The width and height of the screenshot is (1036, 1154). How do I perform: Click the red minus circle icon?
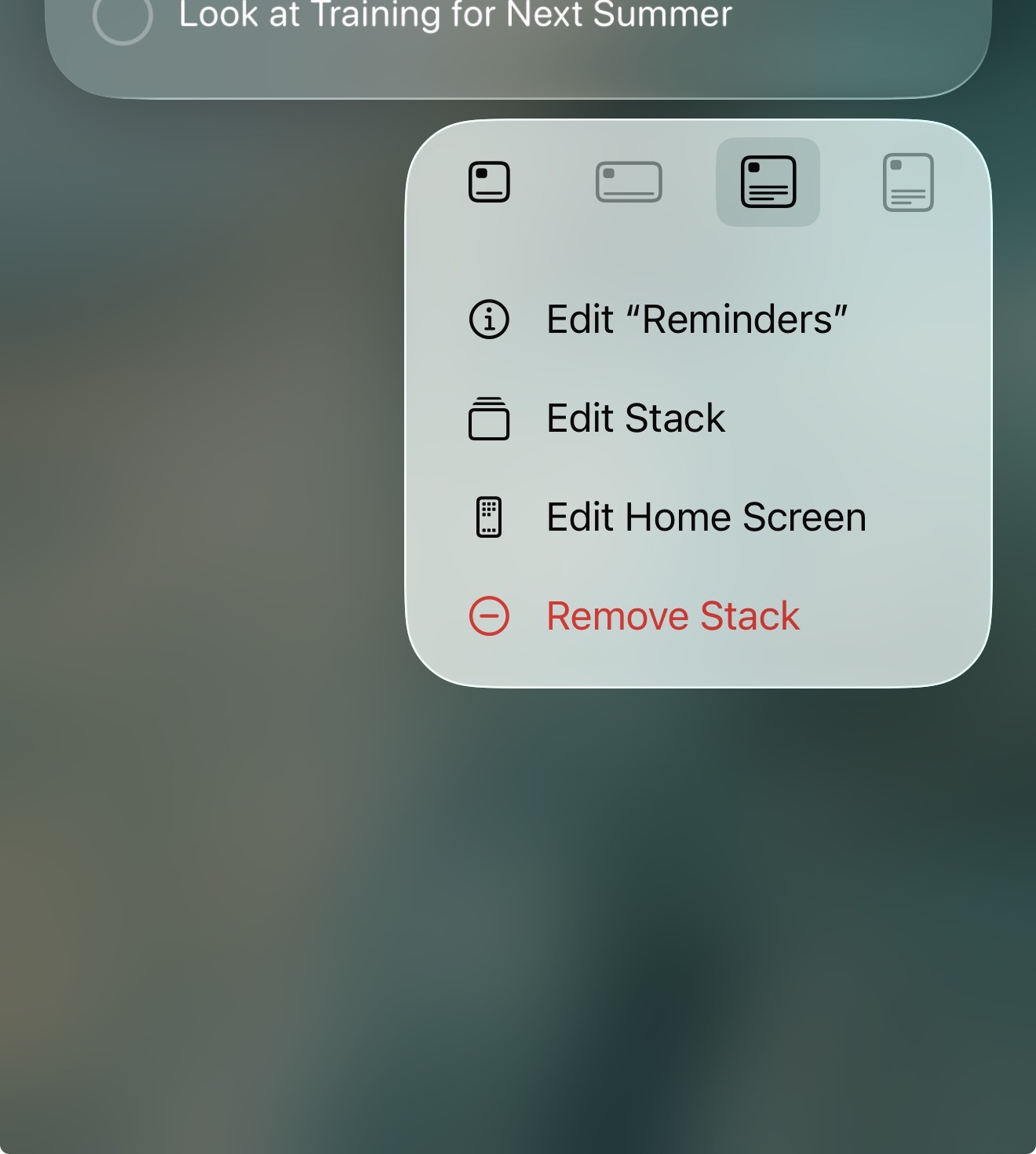pos(489,616)
